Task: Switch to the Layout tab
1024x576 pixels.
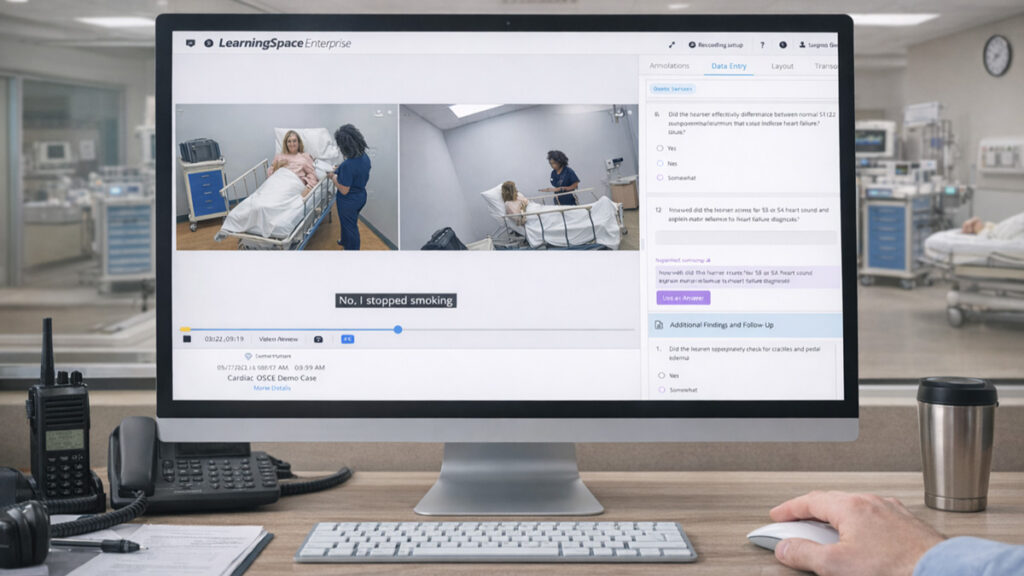Action: pyautogui.click(x=782, y=66)
